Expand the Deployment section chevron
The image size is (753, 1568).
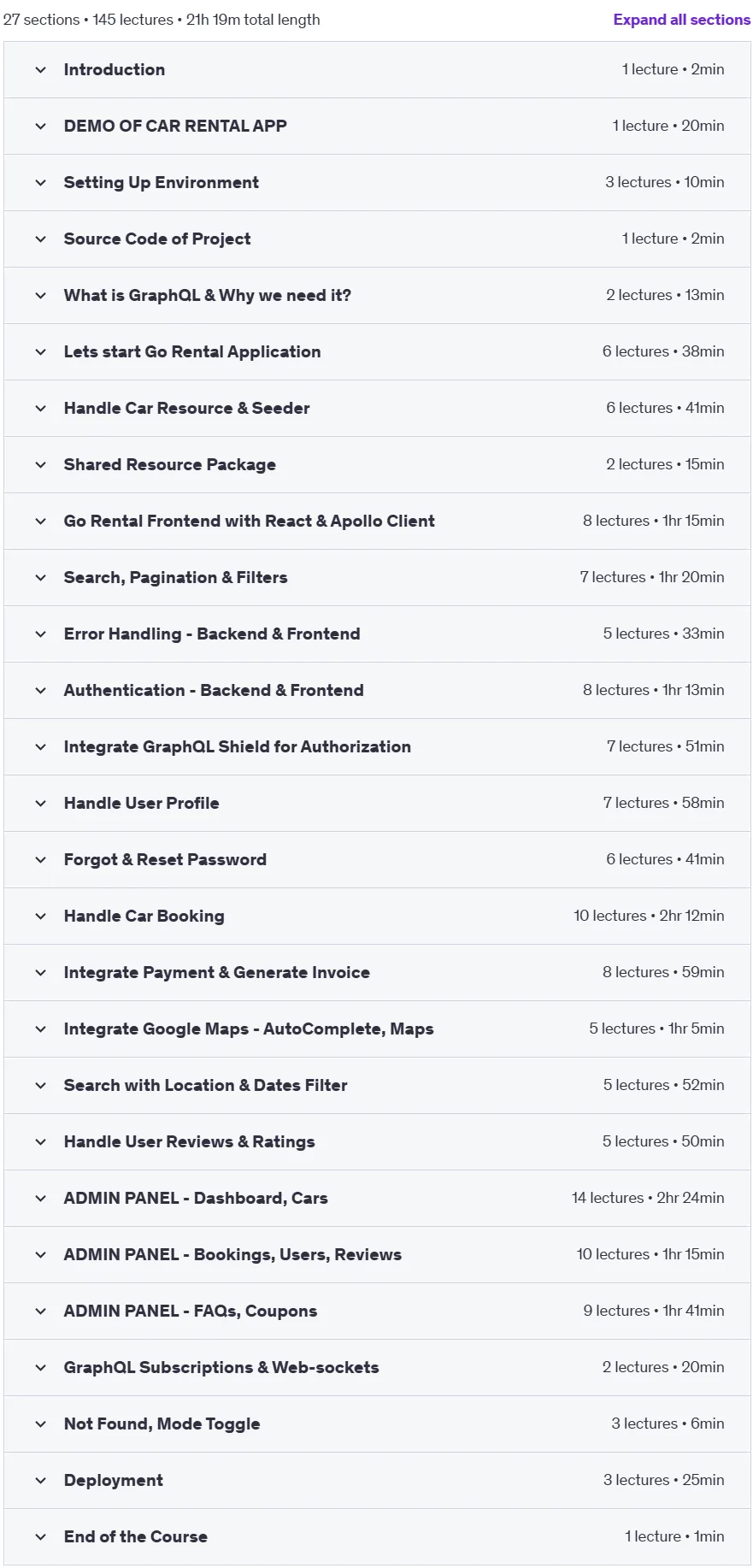(40, 1481)
